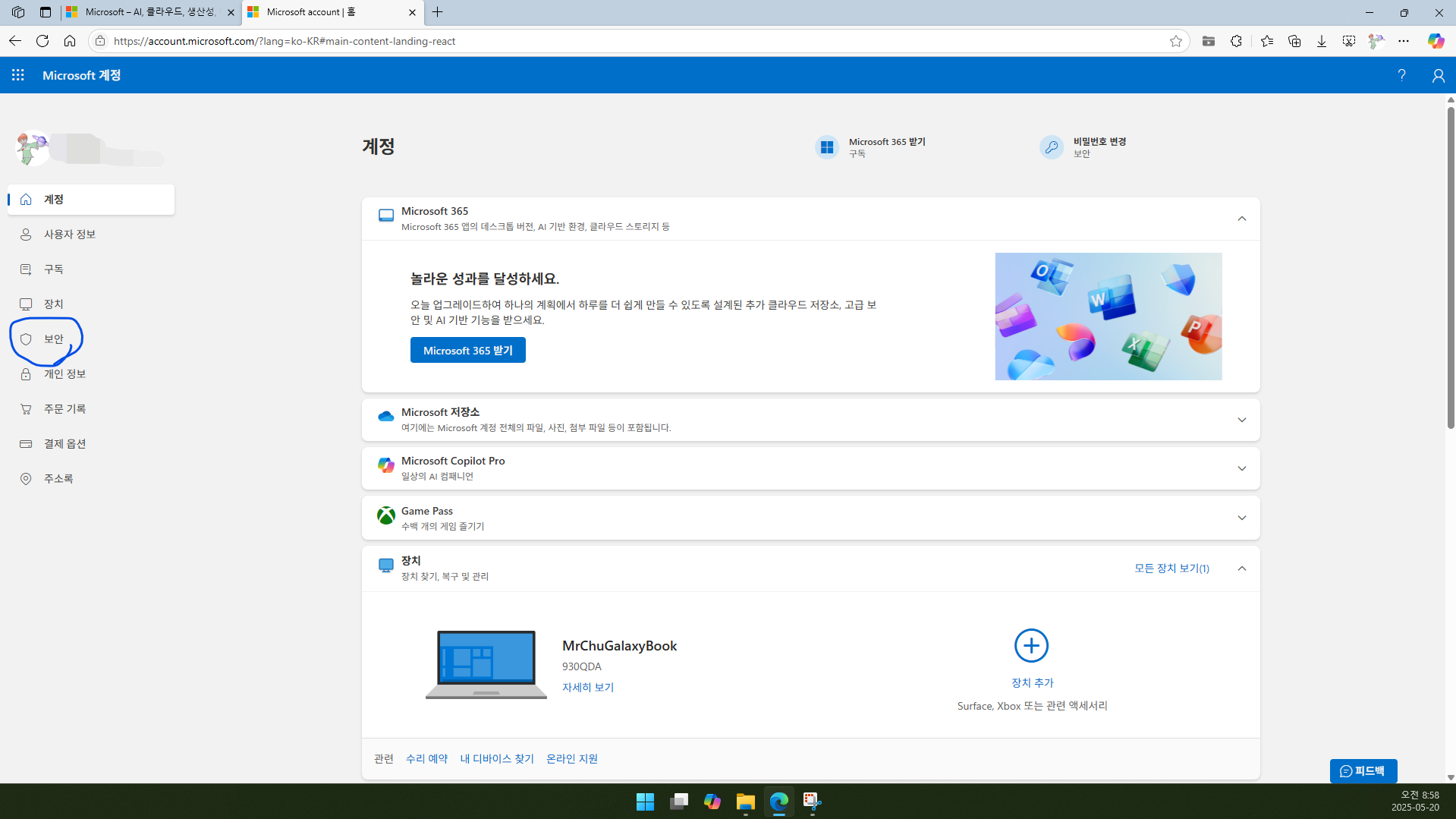Open 주소록 in the sidebar
Viewport: 1456px width, 819px height.
[x=91, y=479]
